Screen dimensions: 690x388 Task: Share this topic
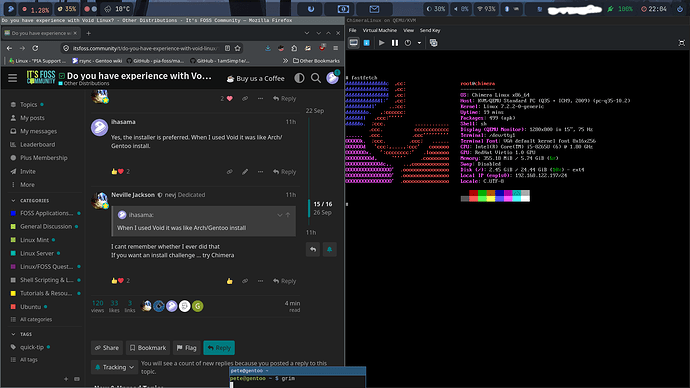[107, 348]
